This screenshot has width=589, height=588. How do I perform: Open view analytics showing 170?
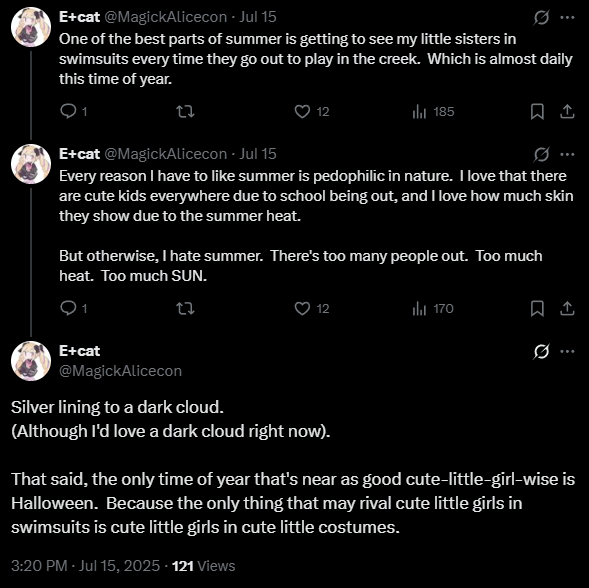tap(433, 308)
